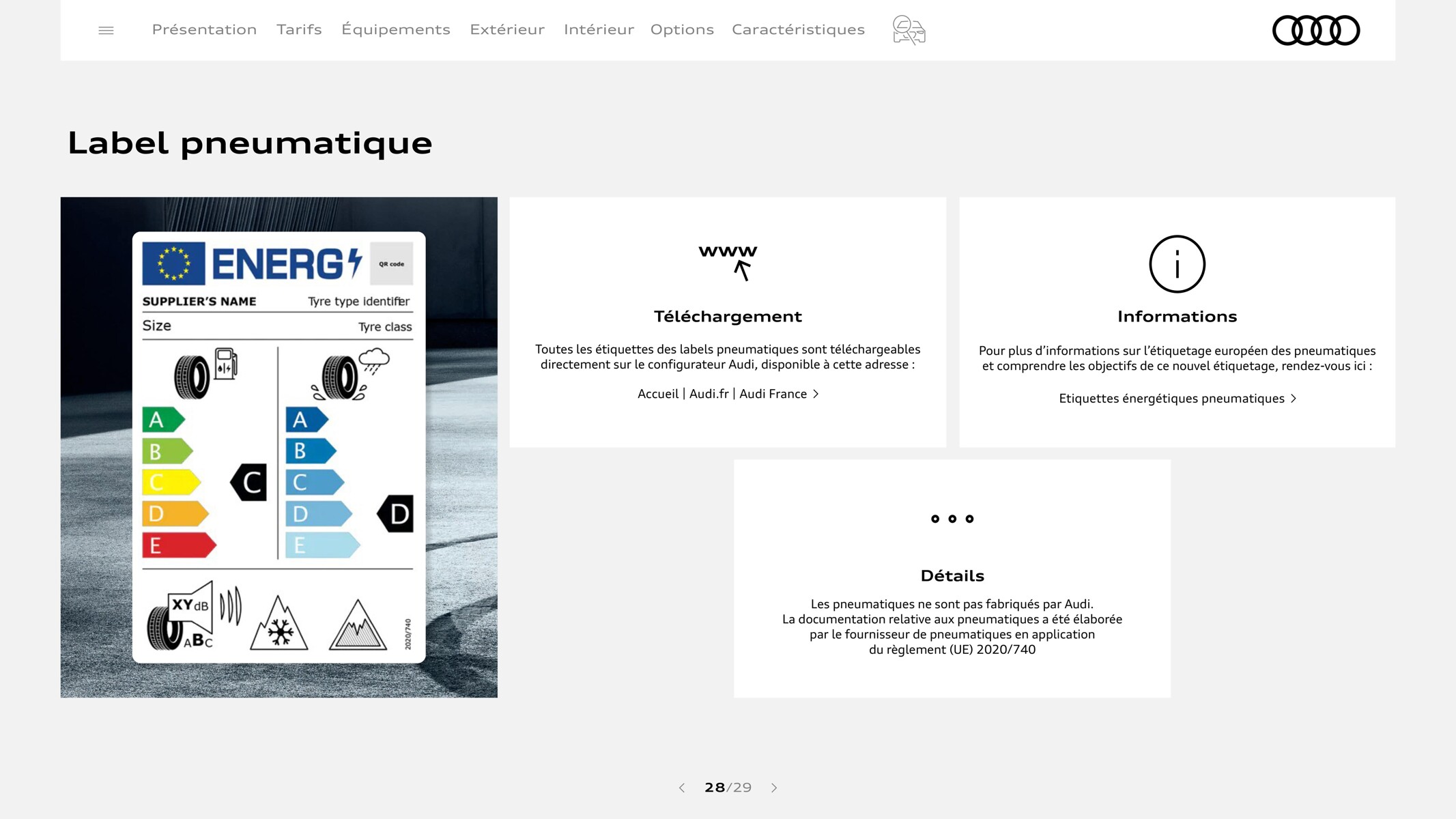Select the Extérieur tab
The width and height of the screenshot is (1456, 819).
[507, 29]
